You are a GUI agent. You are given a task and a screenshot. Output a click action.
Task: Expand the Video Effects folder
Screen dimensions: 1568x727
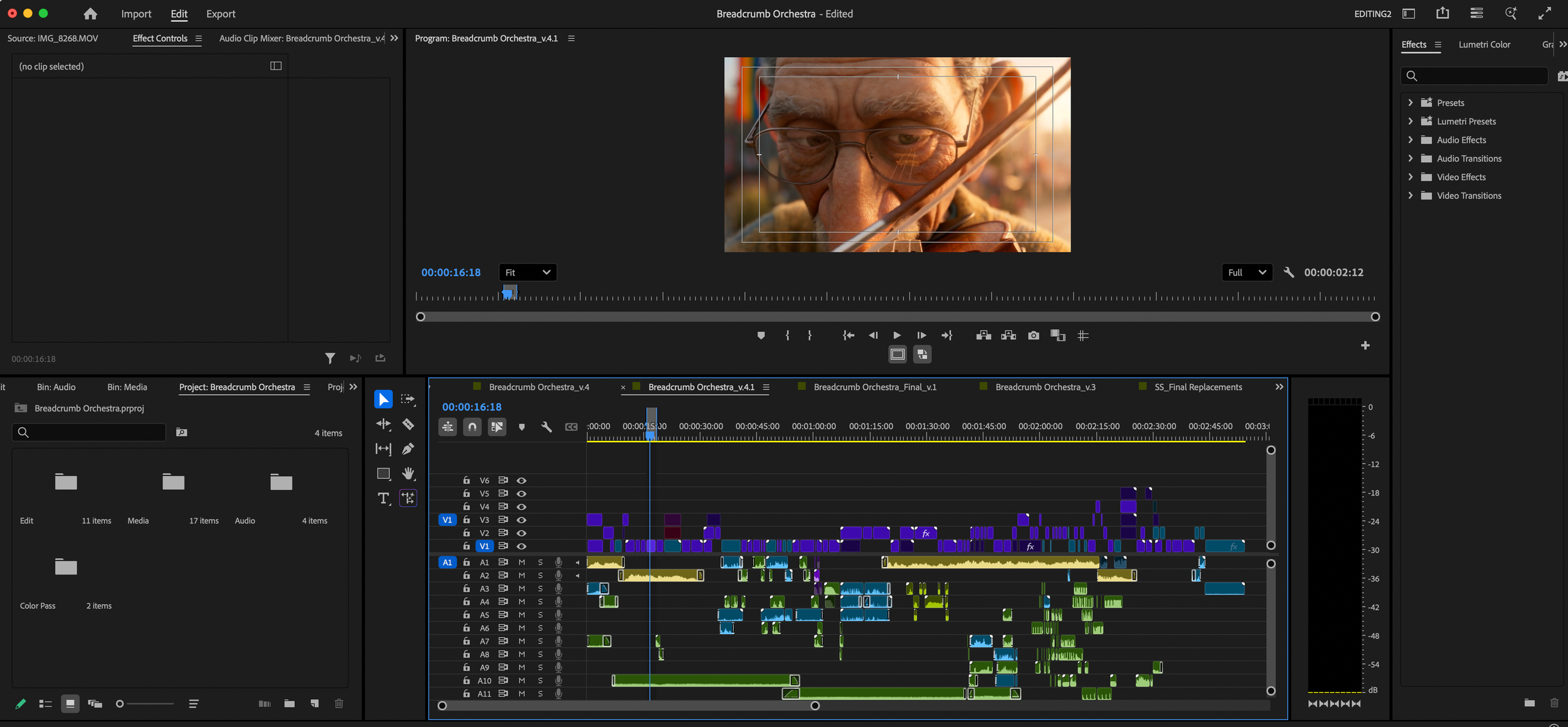(x=1411, y=177)
